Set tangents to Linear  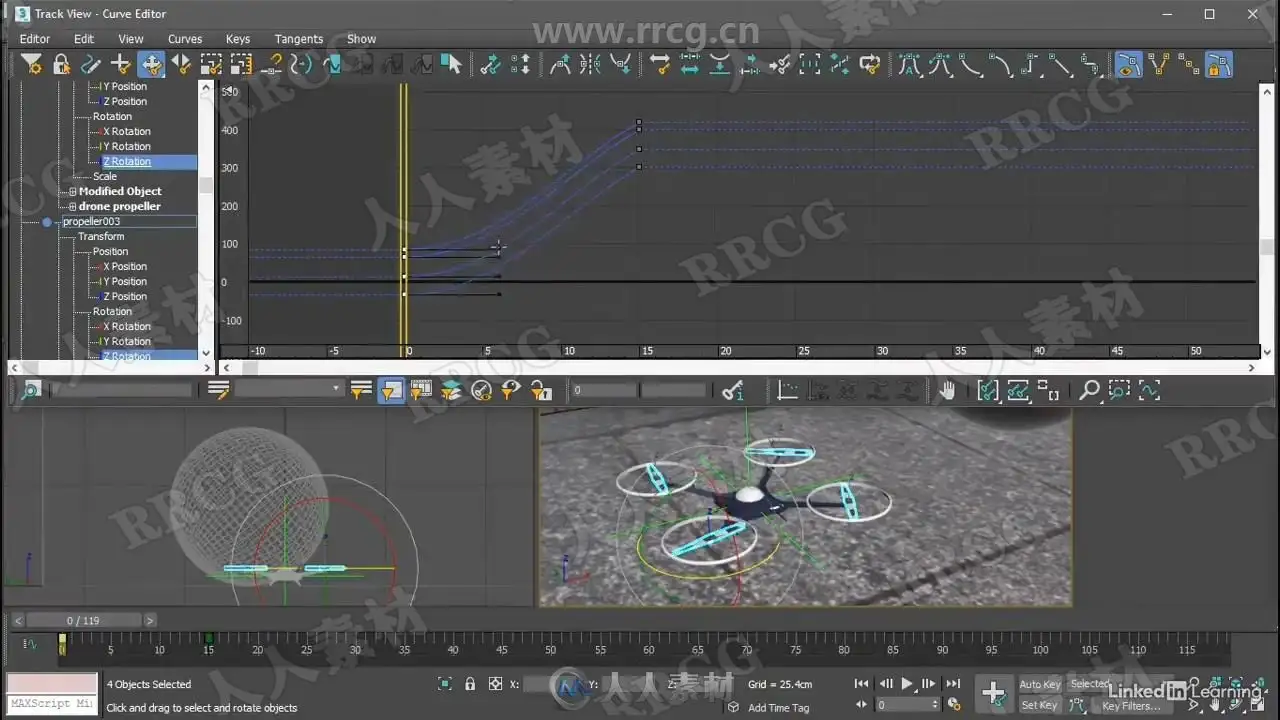[1060, 65]
